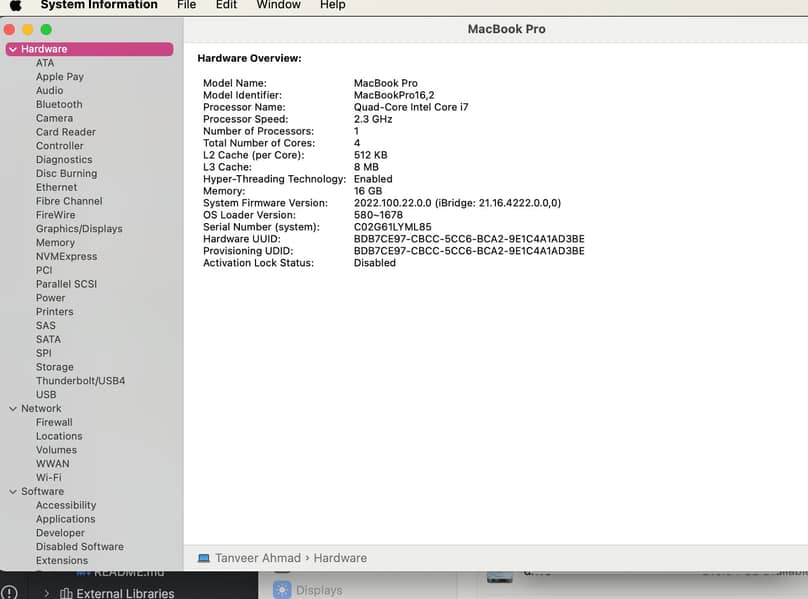Click the laptop icon in path bar
This screenshot has width=808, height=599.
[x=204, y=558]
